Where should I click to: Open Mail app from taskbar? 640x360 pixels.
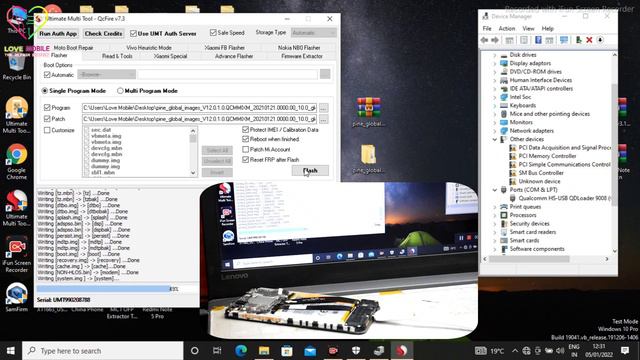[x=310, y=351]
